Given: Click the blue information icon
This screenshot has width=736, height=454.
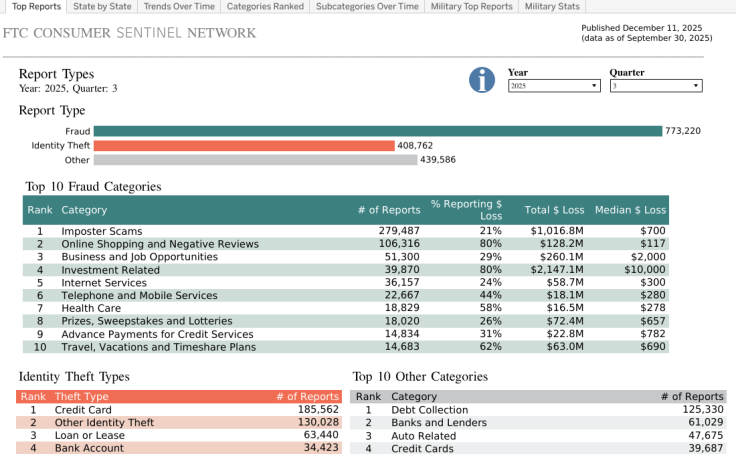Looking at the screenshot, I should coord(483,80).
